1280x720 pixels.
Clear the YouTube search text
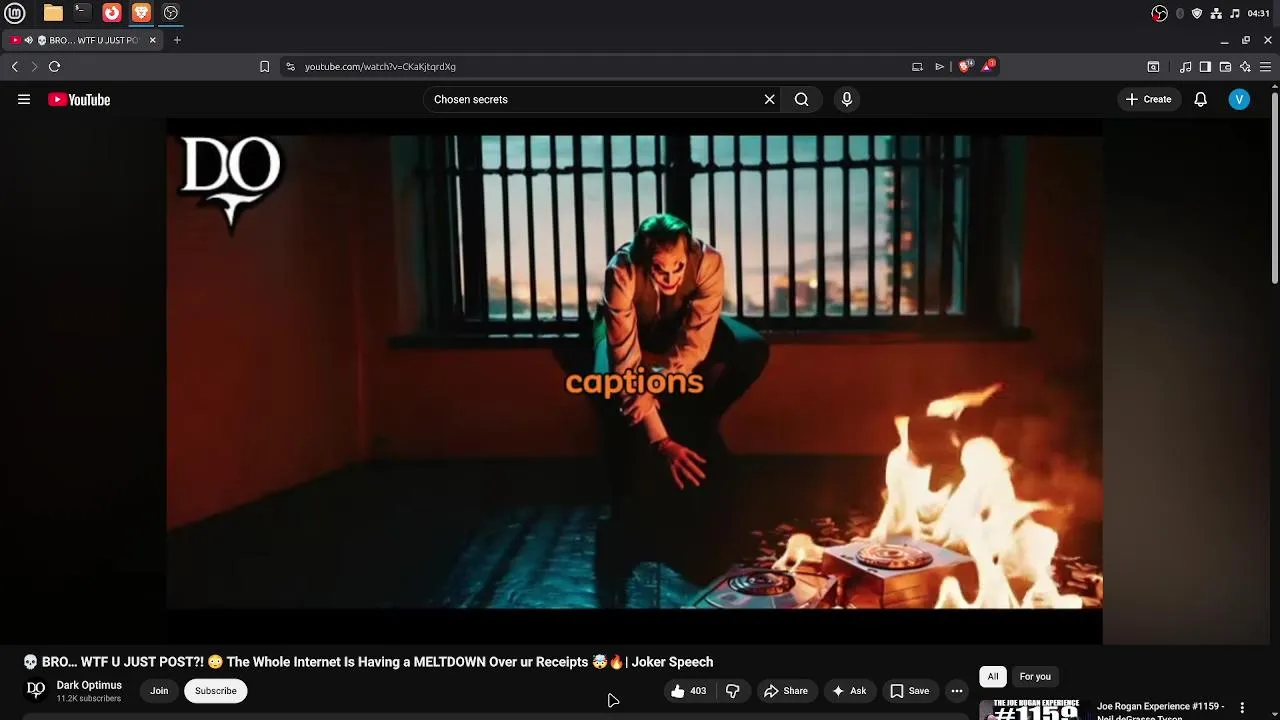point(769,99)
